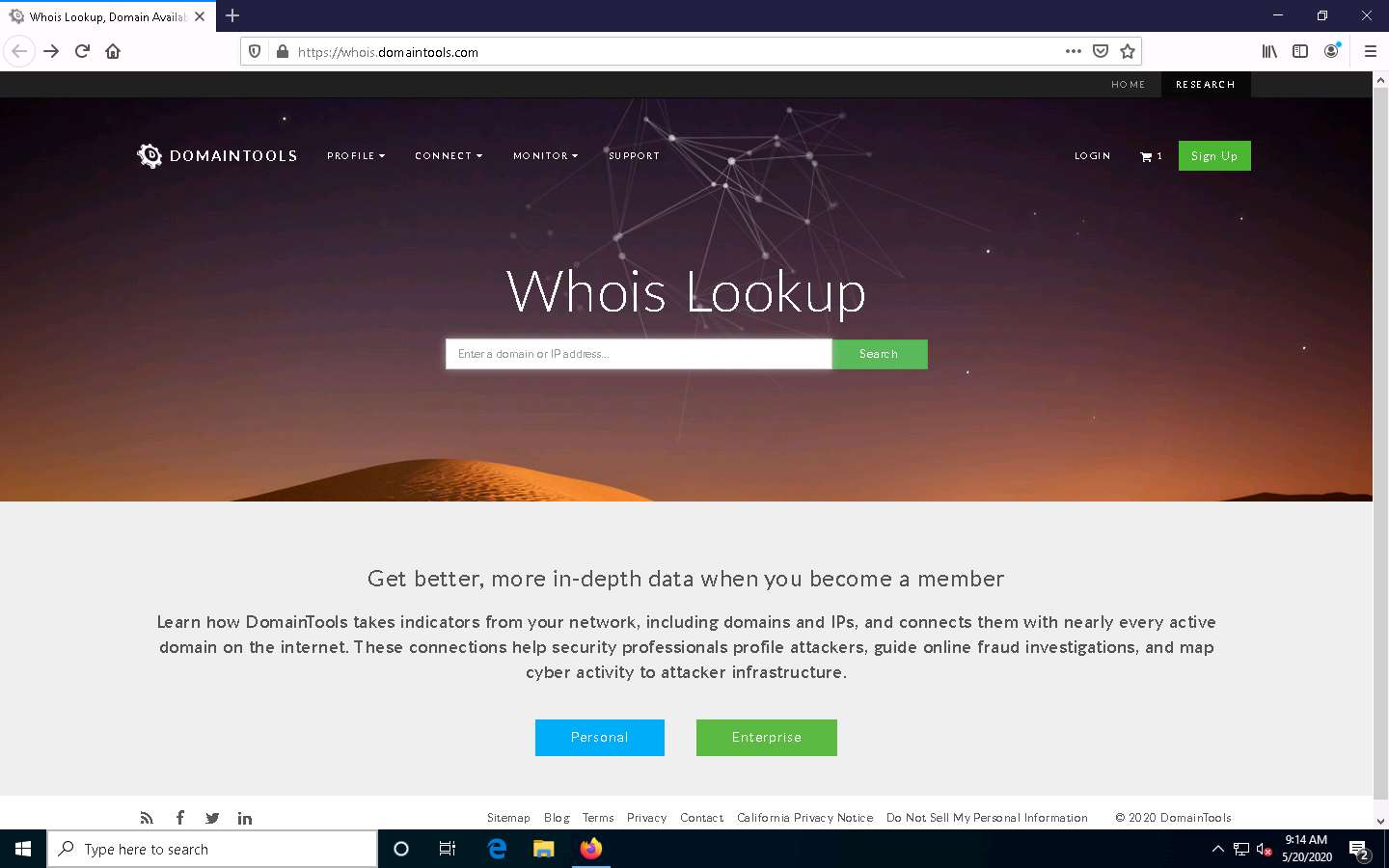Open the Support menu item
This screenshot has width=1389, height=868.
click(x=634, y=155)
